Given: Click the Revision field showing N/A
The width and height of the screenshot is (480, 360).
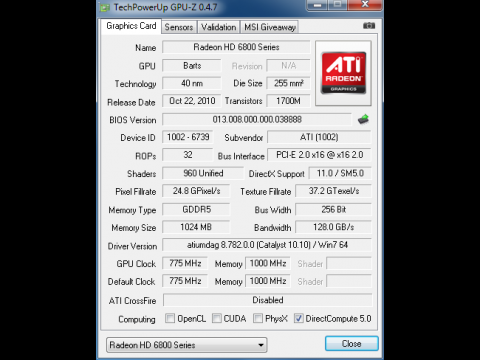Looking at the screenshot, I should (288, 65).
